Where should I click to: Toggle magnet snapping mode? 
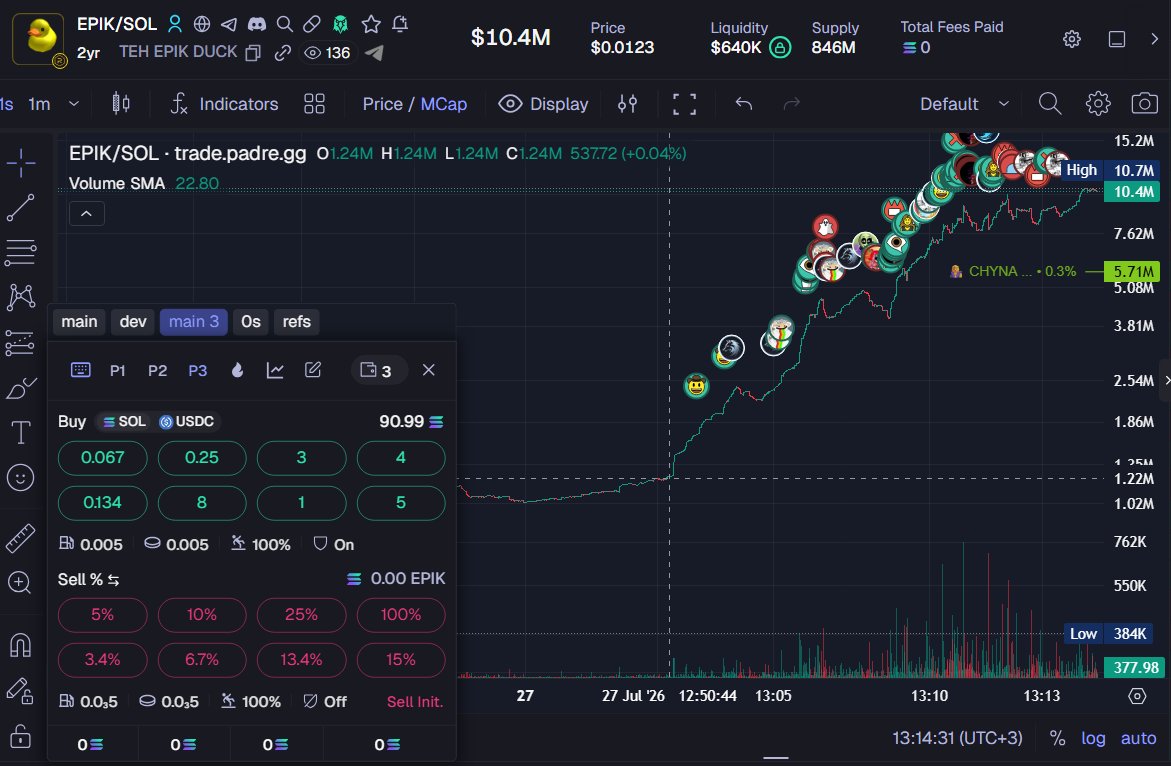point(21,644)
